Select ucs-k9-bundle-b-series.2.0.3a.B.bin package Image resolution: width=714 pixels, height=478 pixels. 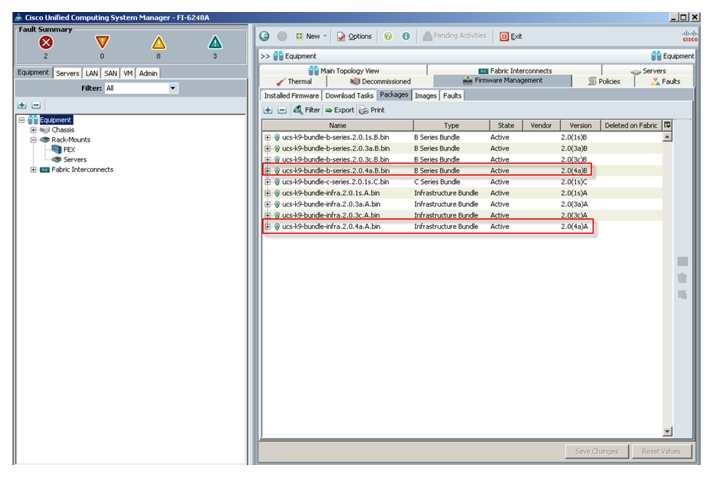pos(463,148)
